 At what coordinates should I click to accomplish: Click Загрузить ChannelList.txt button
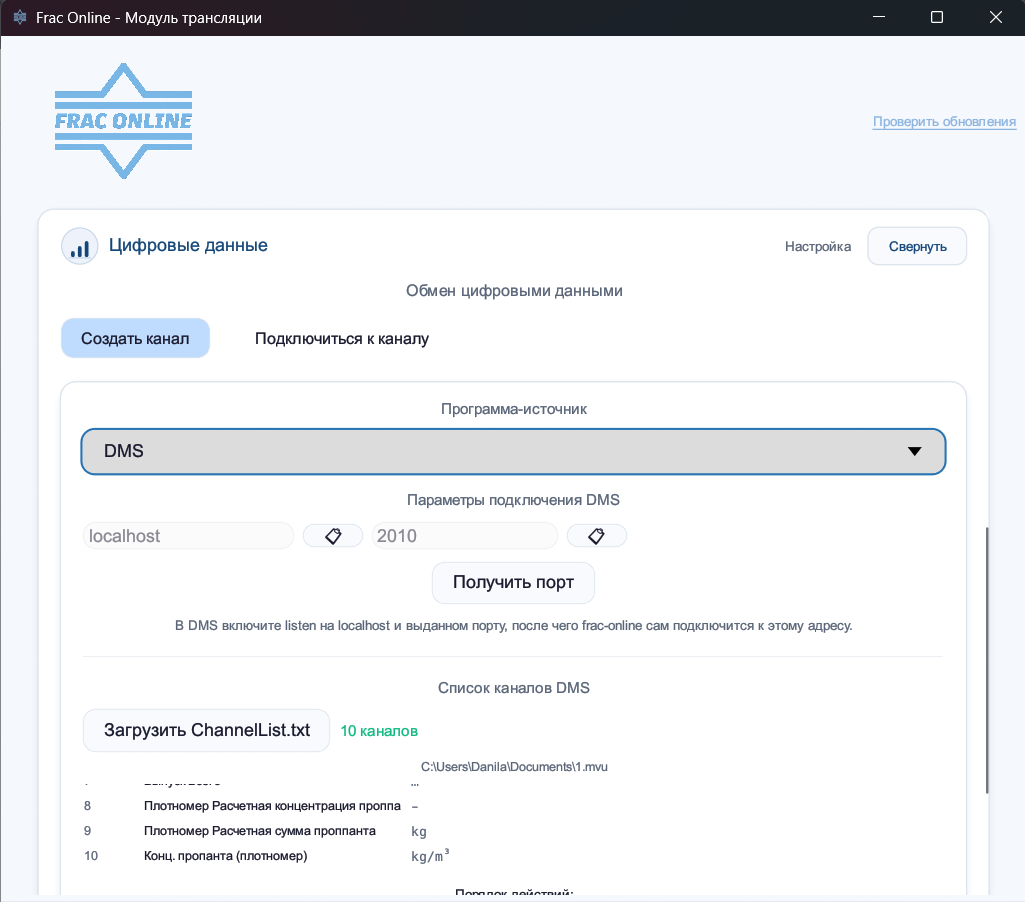click(x=206, y=730)
